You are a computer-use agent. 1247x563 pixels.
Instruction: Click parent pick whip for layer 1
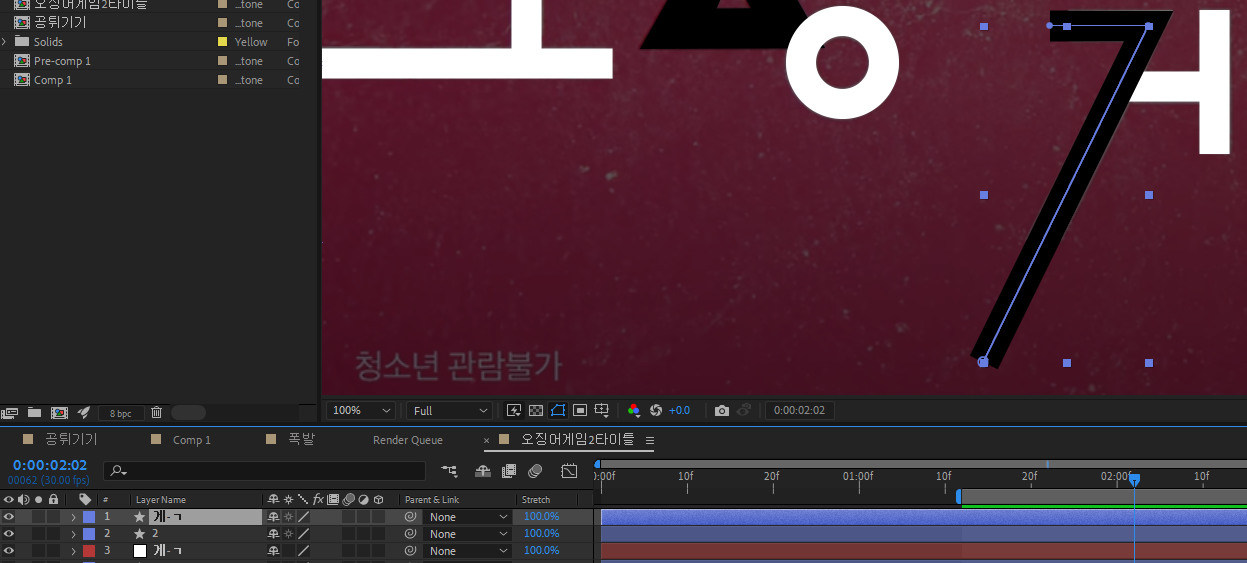tap(410, 517)
